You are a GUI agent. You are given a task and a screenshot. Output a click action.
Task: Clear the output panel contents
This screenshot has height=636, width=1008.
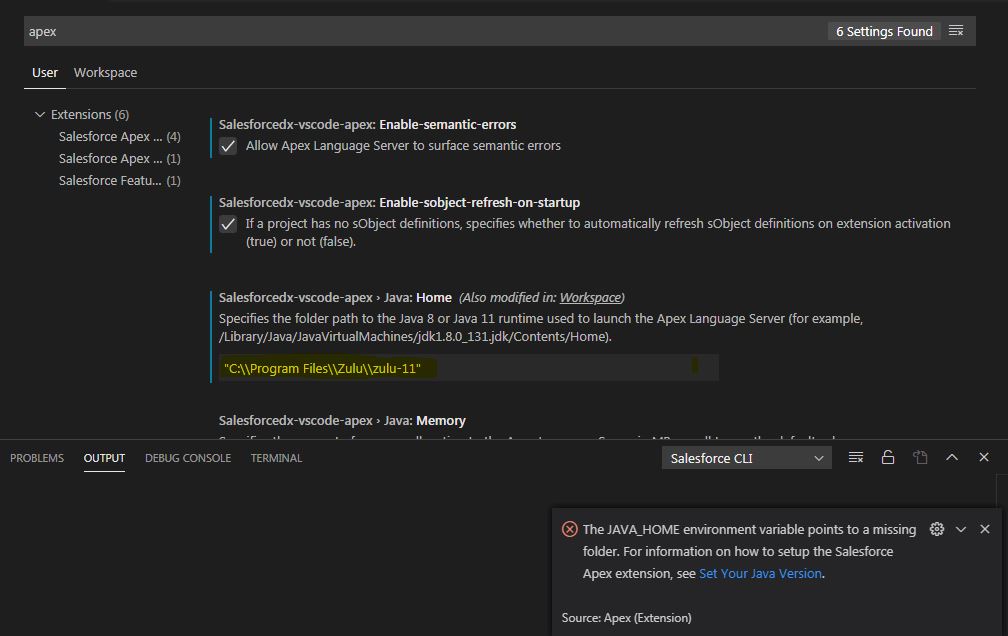pyautogui.click(x=856, y=457)
